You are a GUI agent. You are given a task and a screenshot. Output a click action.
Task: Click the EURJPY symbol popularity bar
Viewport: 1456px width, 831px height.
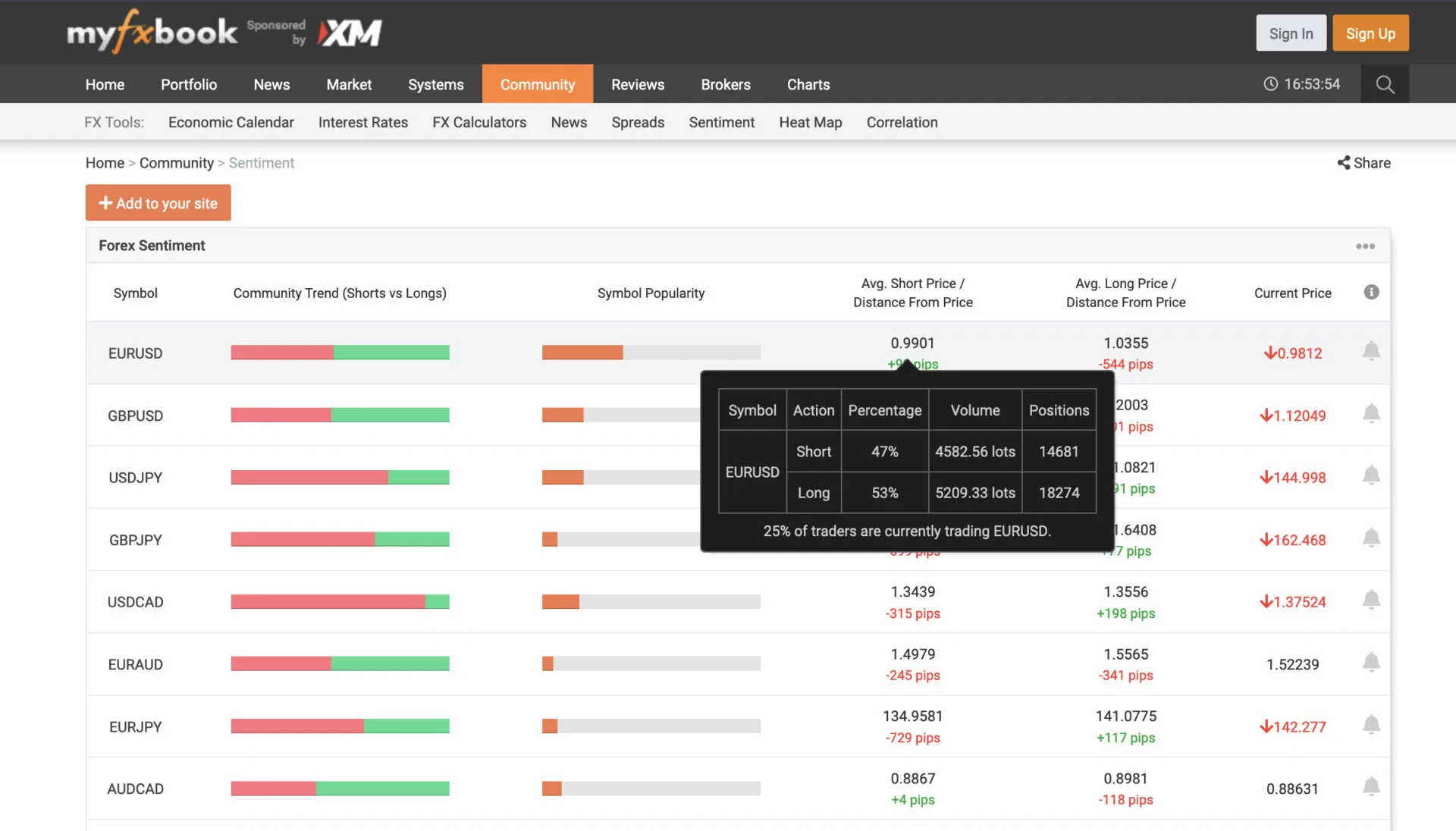click(651, 726)
